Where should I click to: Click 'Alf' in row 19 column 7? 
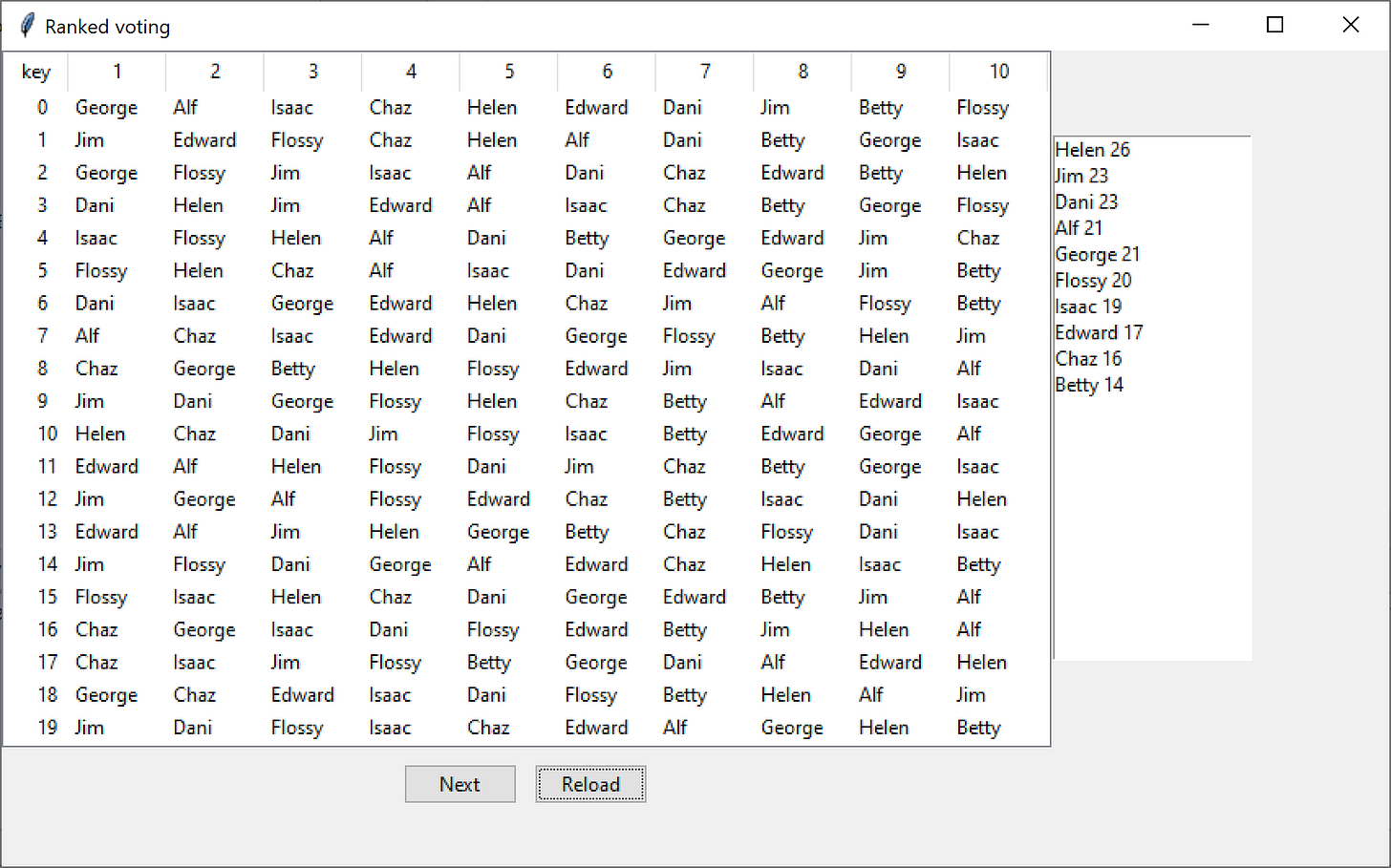pyautogui.click(x=674, y=728)
